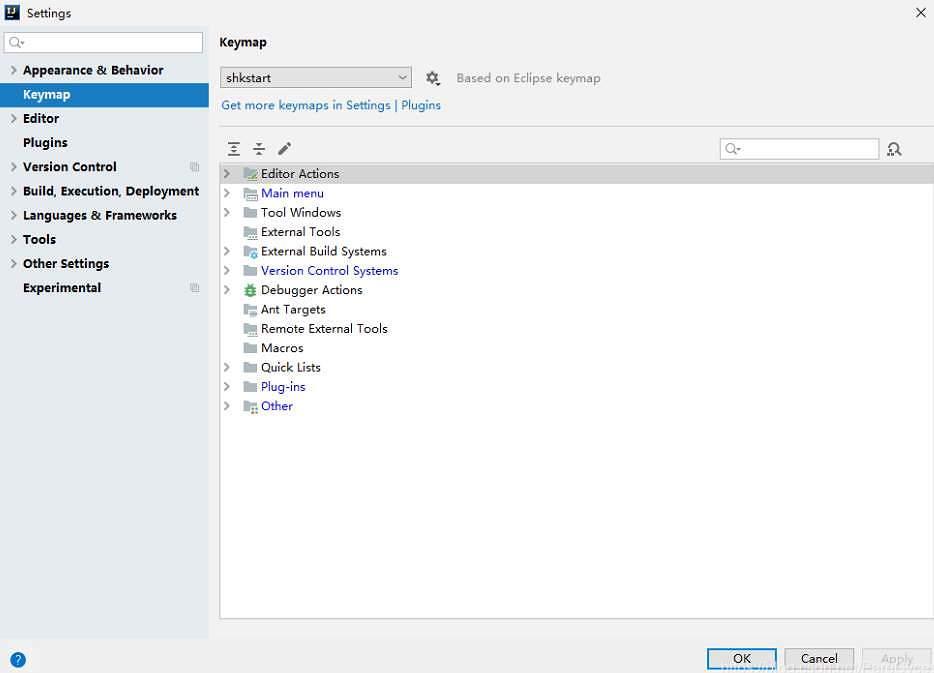Click Find Actions by Shortcut icon
The width and height of the screenshot is (934, 673).
[x=894, y=149]
